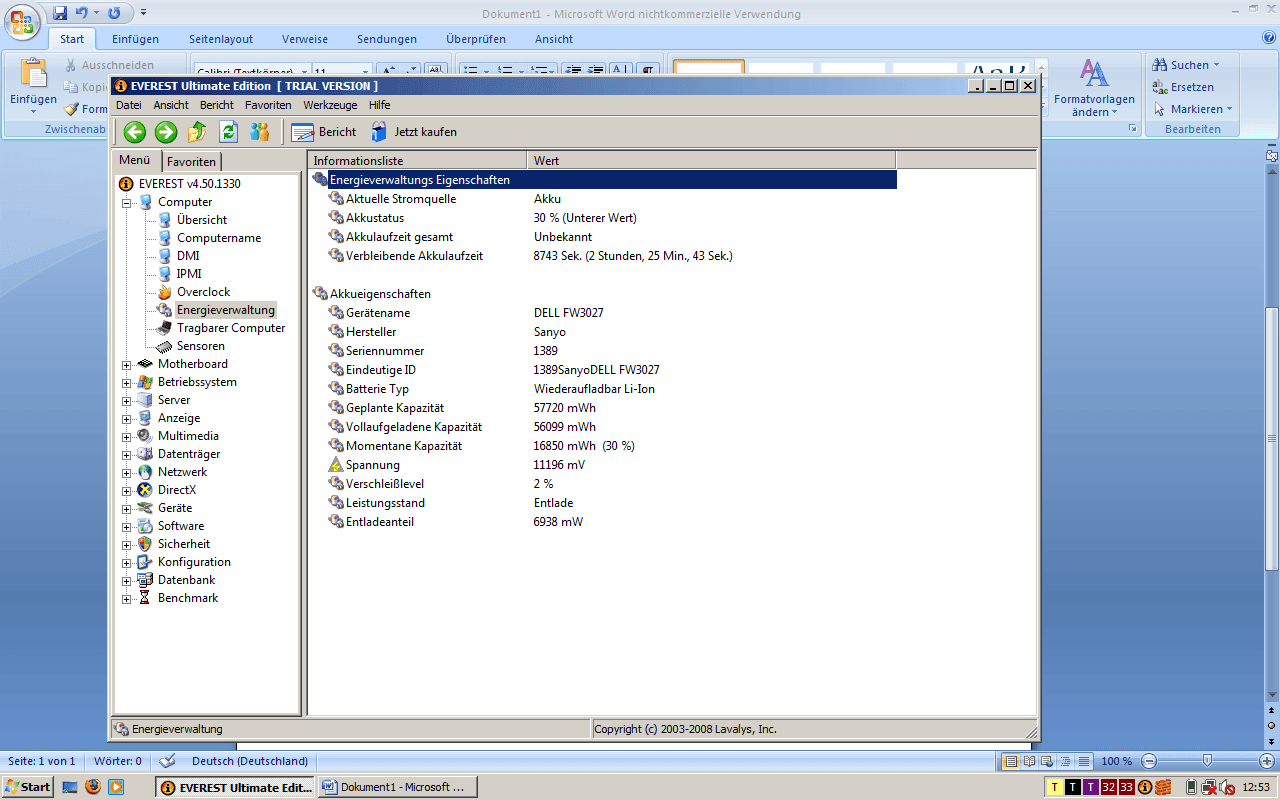Click the disconnected network tray icon
The width and height of the screenshot is (1280, 800).
pyautogui.click(x=1209, y=787)
